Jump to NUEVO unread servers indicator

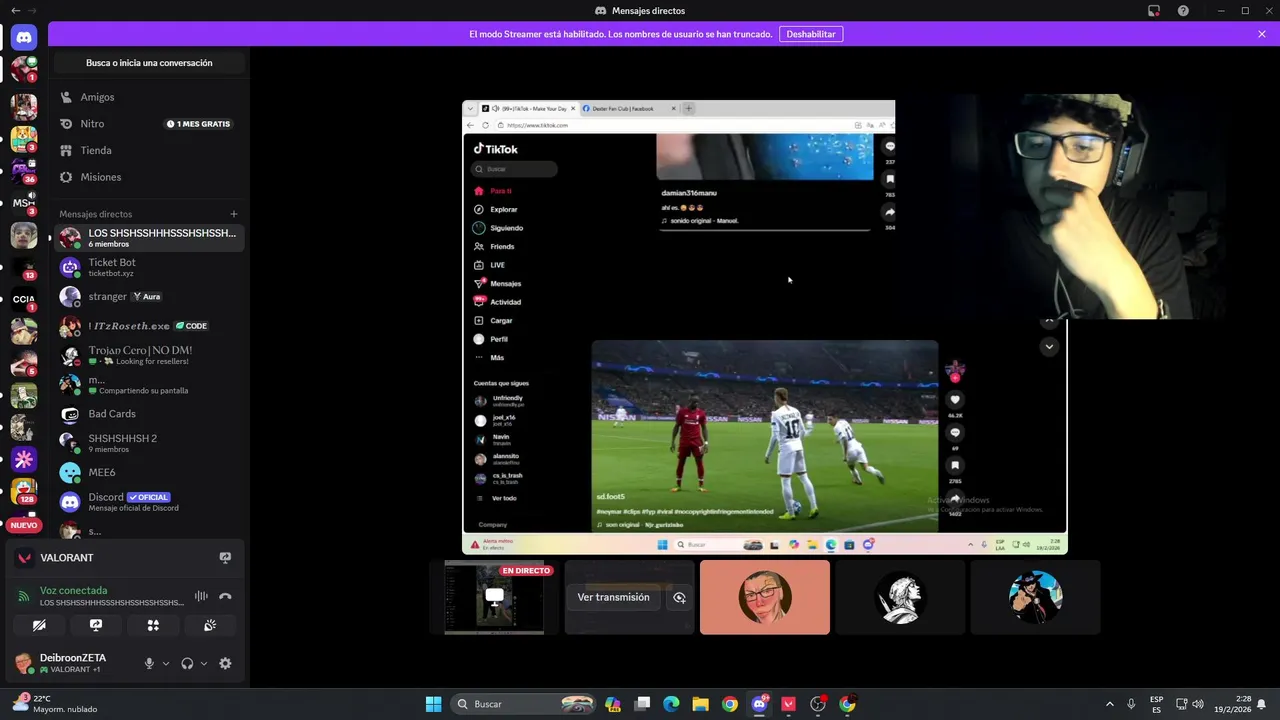[24, 525]
